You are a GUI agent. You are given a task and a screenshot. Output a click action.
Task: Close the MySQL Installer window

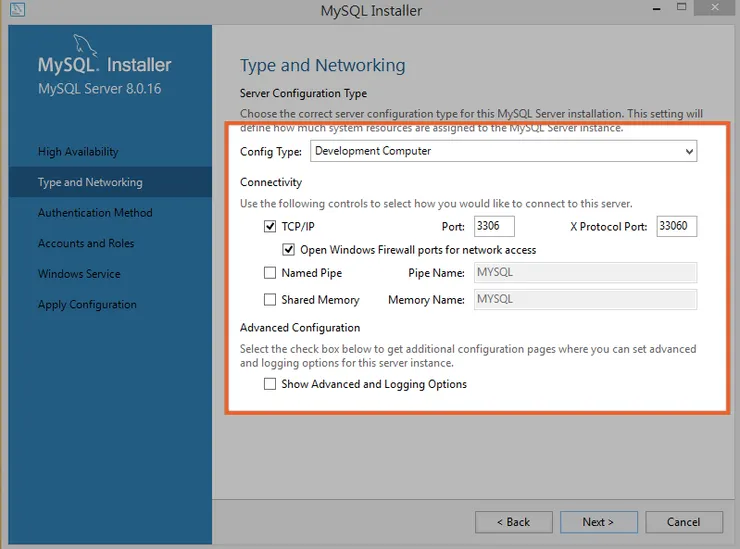715,8
